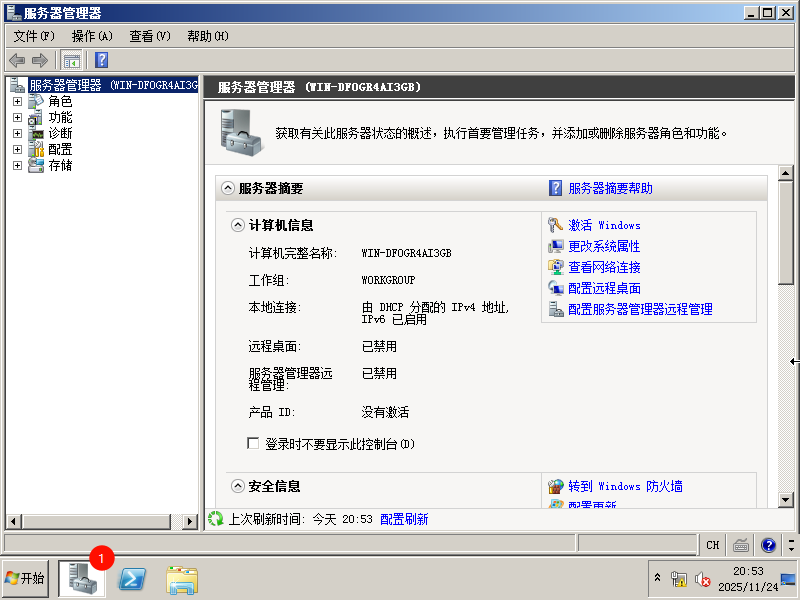This screenshot has width=800, height=600.
Task: Click WORKGROUP value text
Action: coord(388,280)
